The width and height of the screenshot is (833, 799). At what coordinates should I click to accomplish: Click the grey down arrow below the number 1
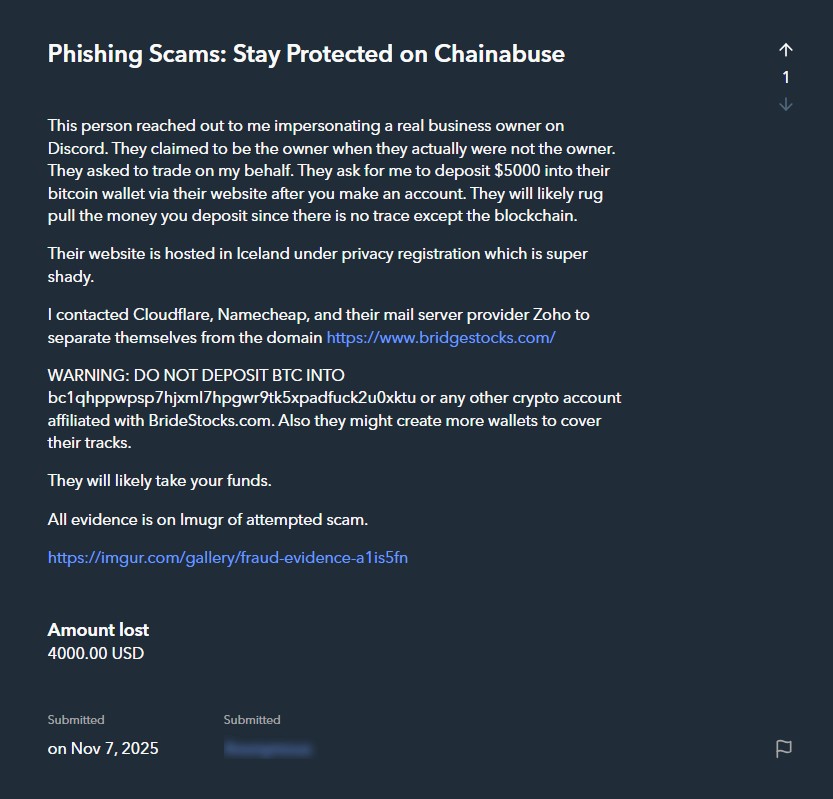(x=786, y=104)
